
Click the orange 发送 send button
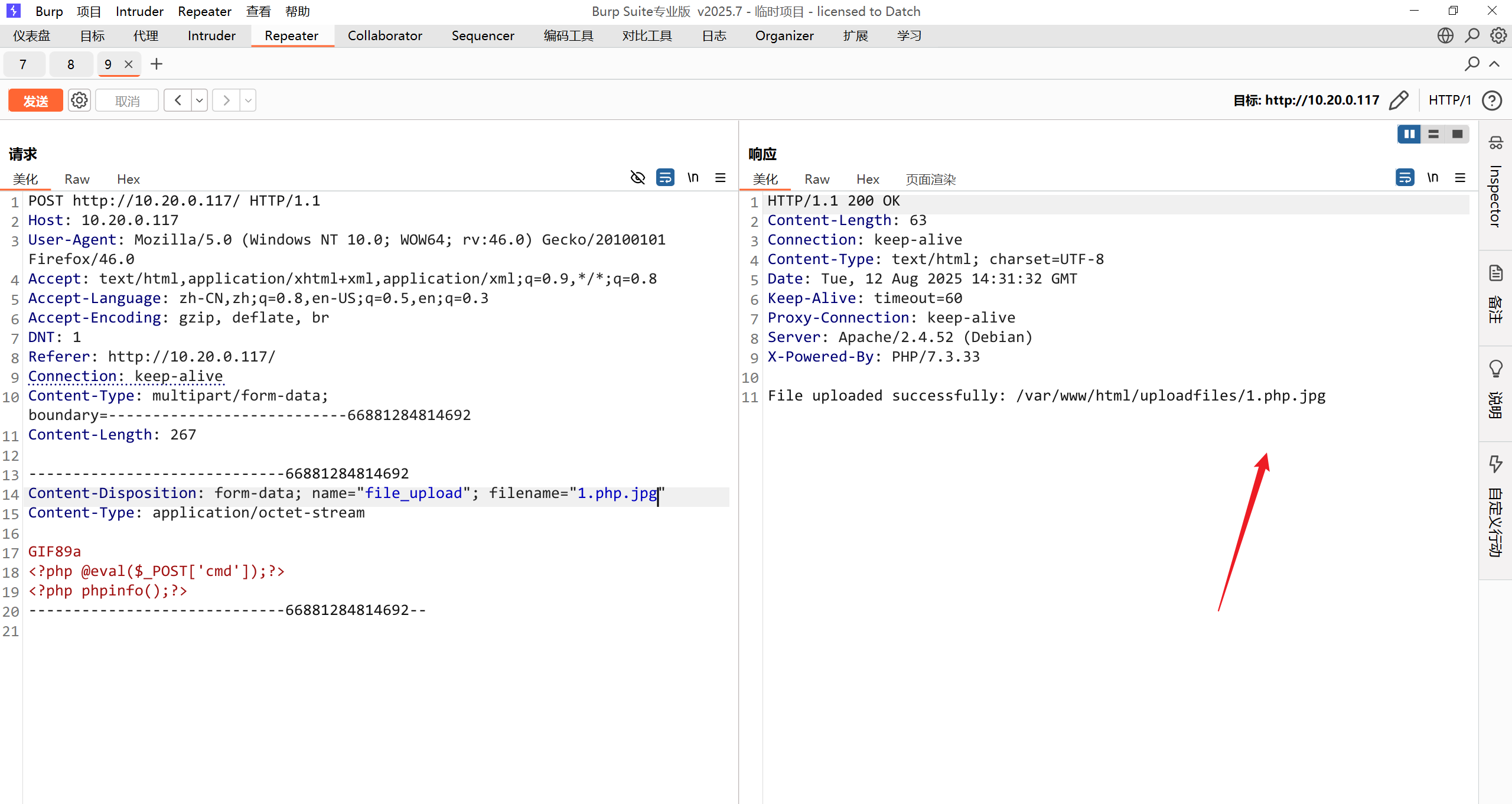pos(35,100)
